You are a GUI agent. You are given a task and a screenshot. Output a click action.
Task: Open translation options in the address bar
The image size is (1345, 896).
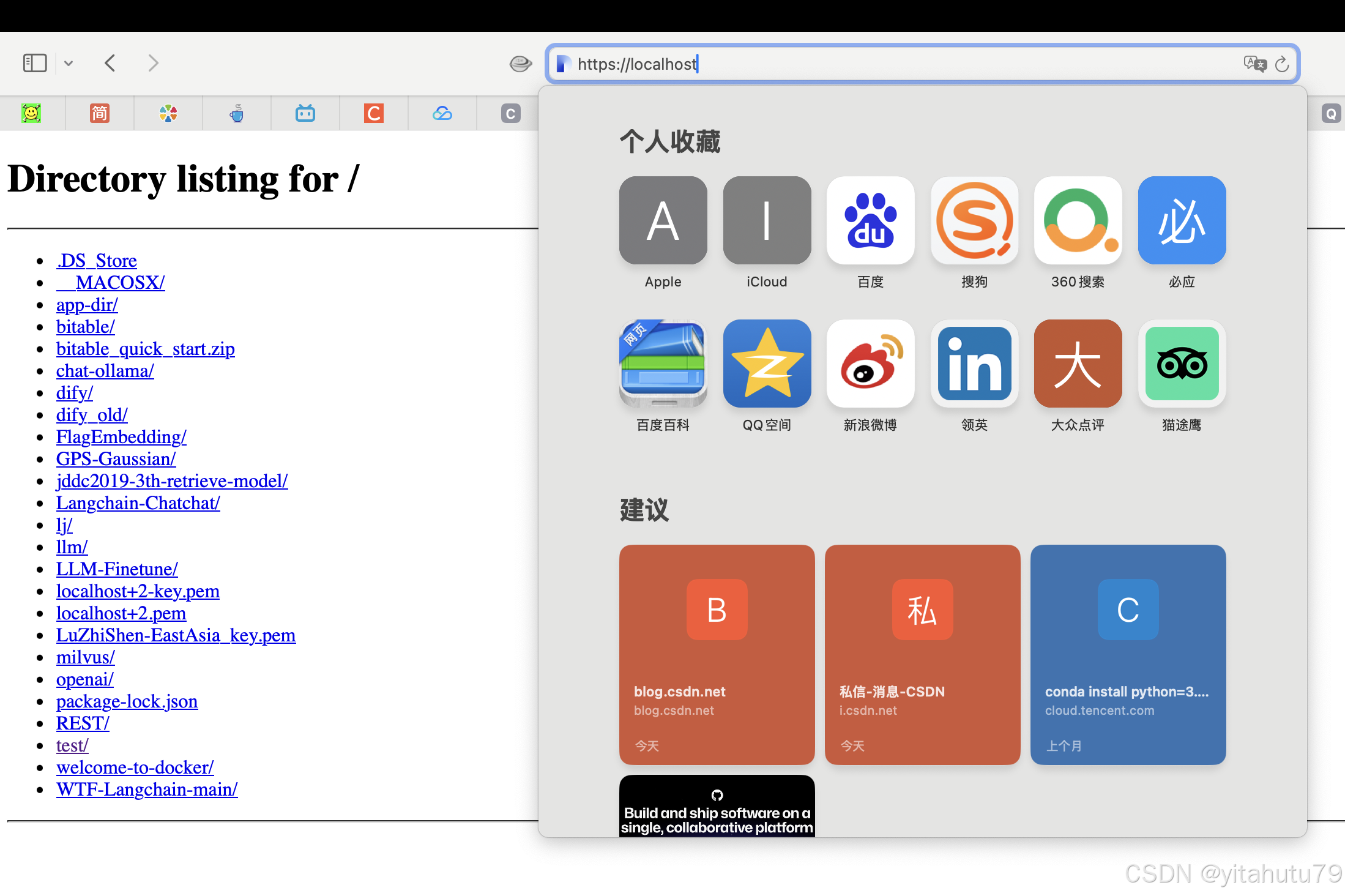point(1255,64)
